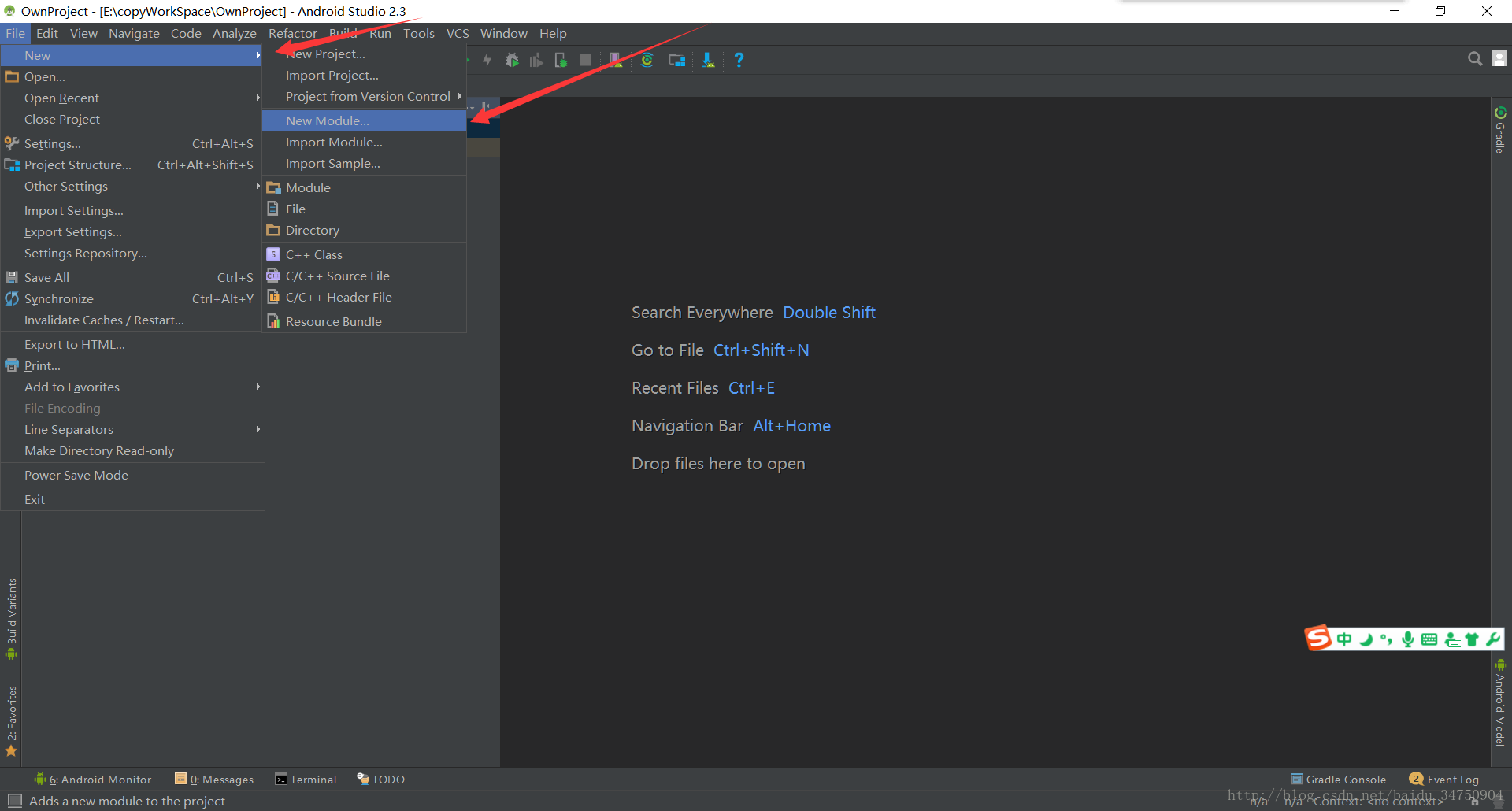
Task: Select New Project... menu entry
Action: point(364,54)
